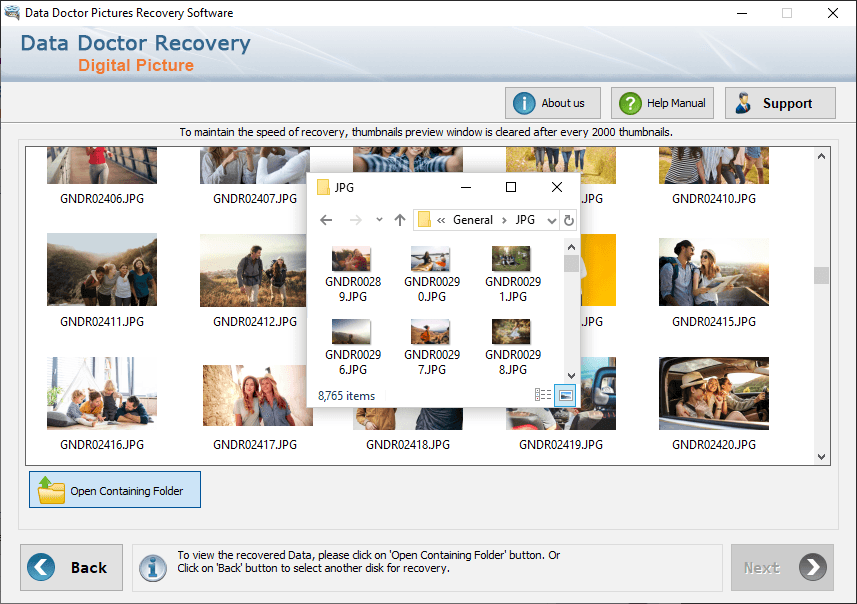Click main preview scrollbar down arrow
Viewport: 857px width, 604px height.
tap(821, 456)
